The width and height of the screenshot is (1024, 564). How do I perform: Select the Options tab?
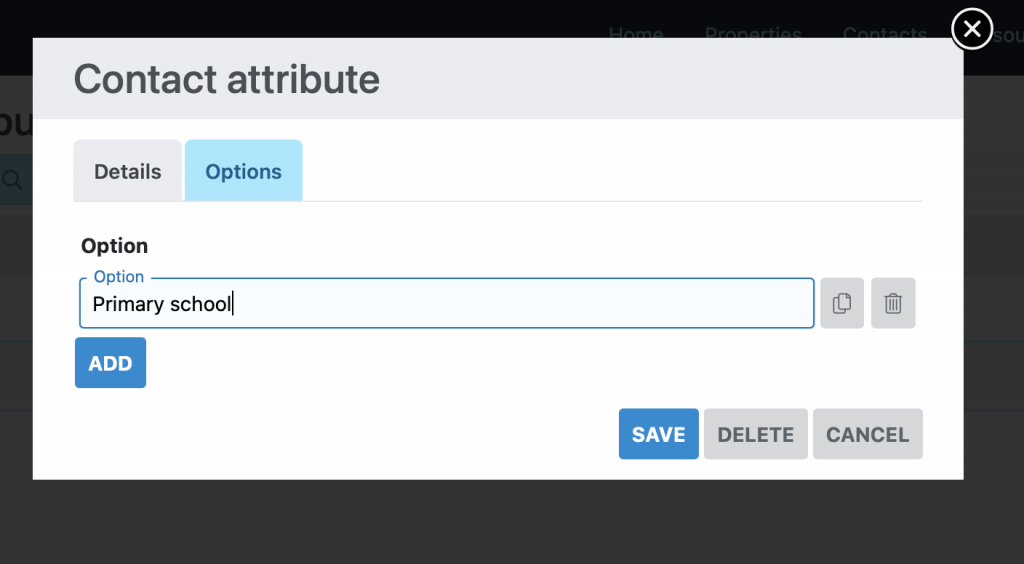click(243, 171)
